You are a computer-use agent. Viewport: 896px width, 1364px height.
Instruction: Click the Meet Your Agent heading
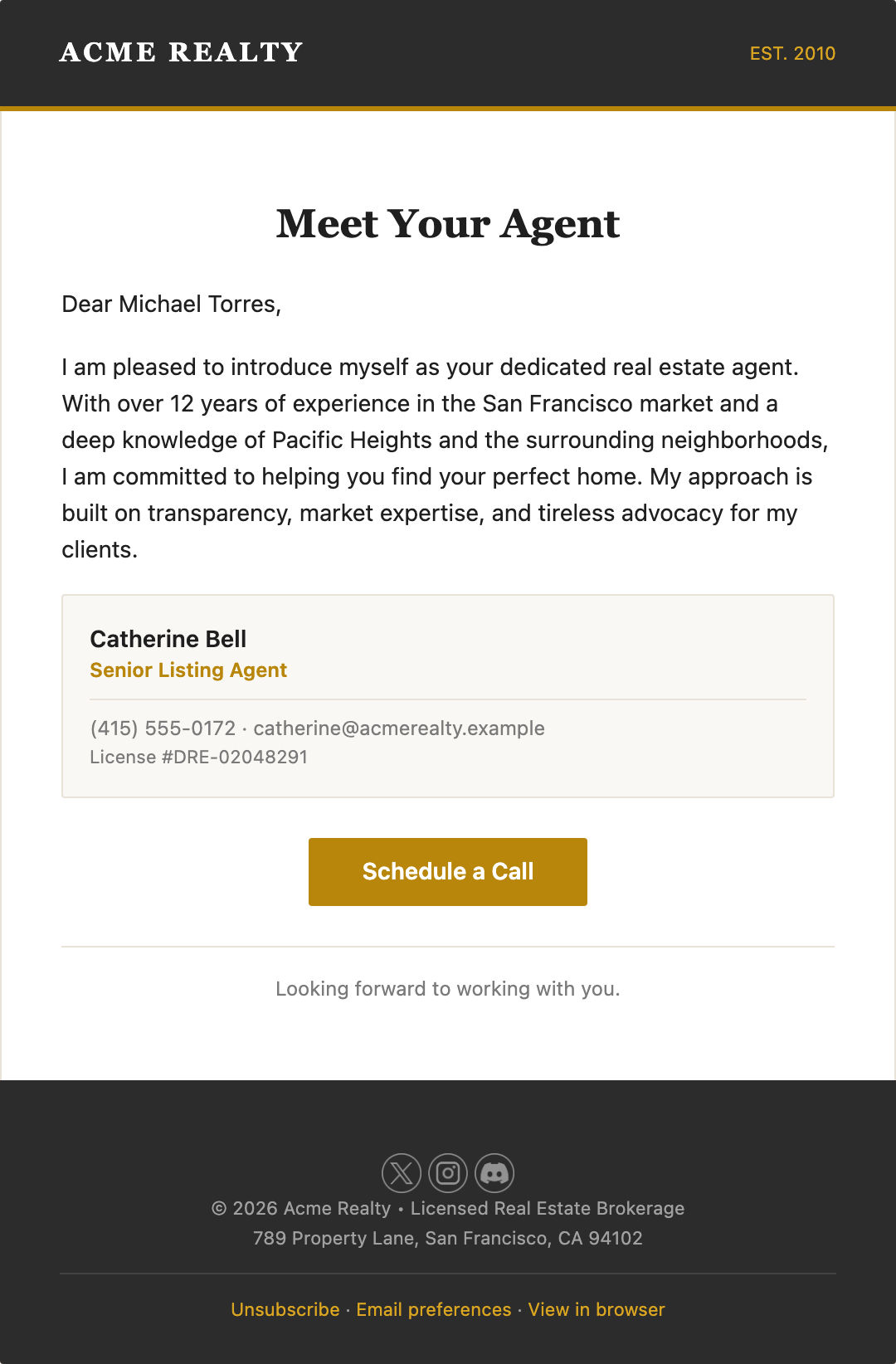pos(448,224)
